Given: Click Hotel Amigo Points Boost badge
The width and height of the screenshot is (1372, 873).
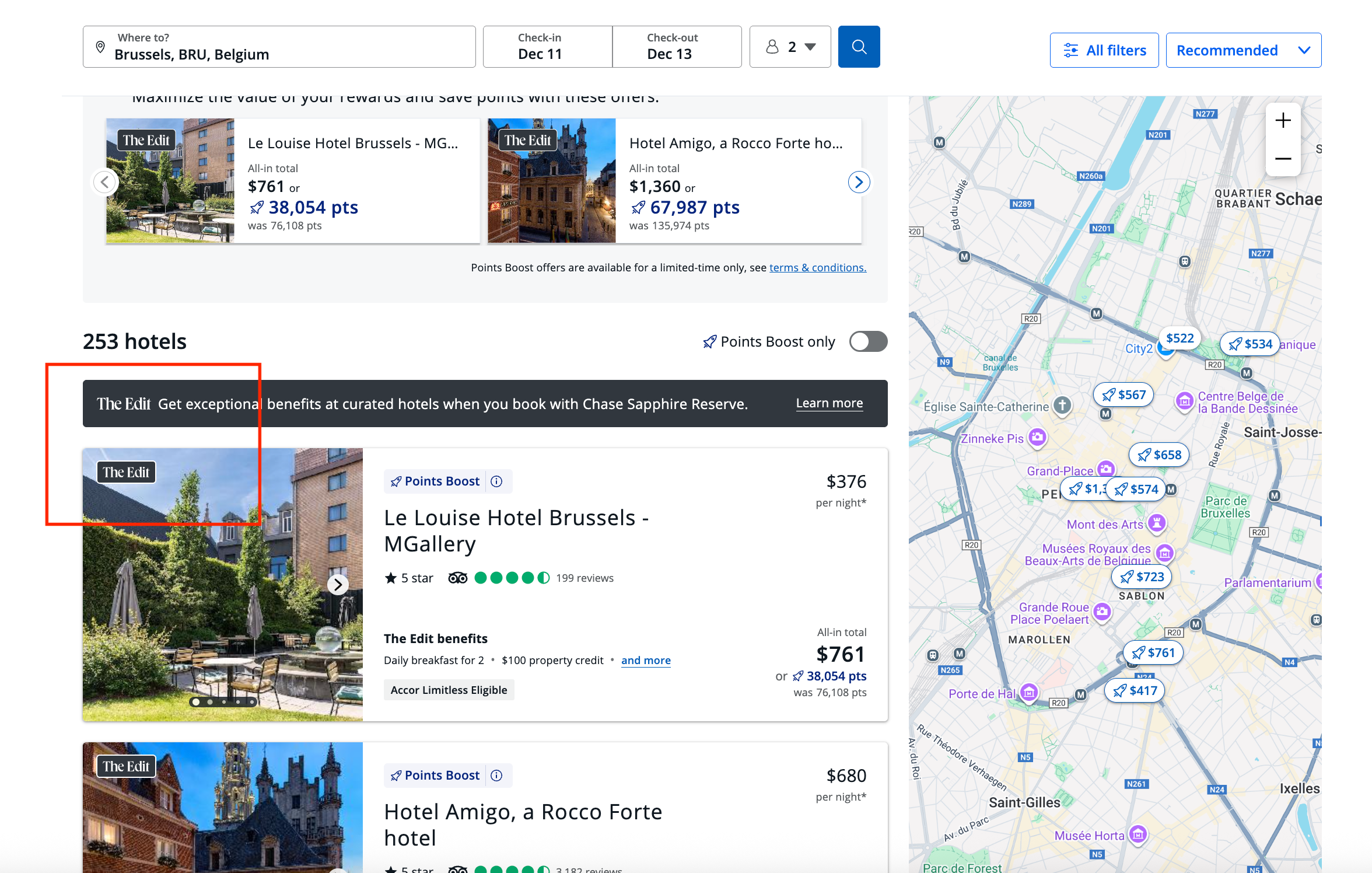Looking at the screenshot, I should tap(435, 776).
